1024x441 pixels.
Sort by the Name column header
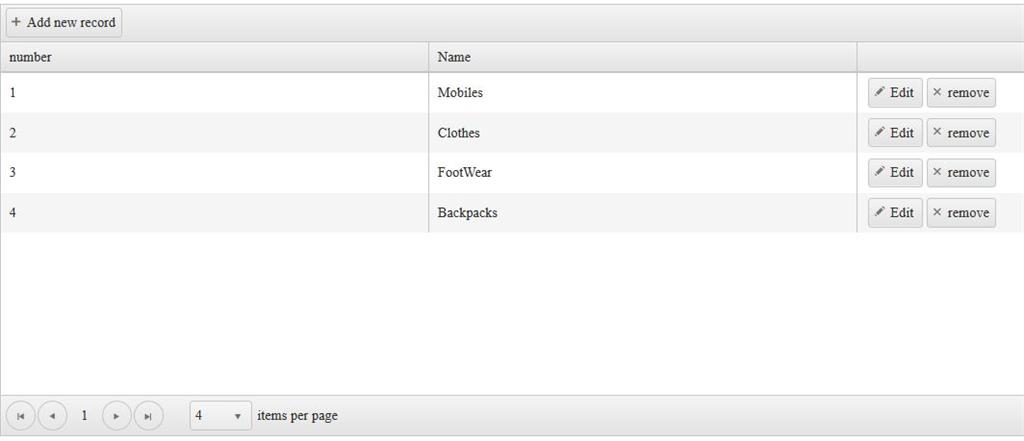(x=454, y=57)
